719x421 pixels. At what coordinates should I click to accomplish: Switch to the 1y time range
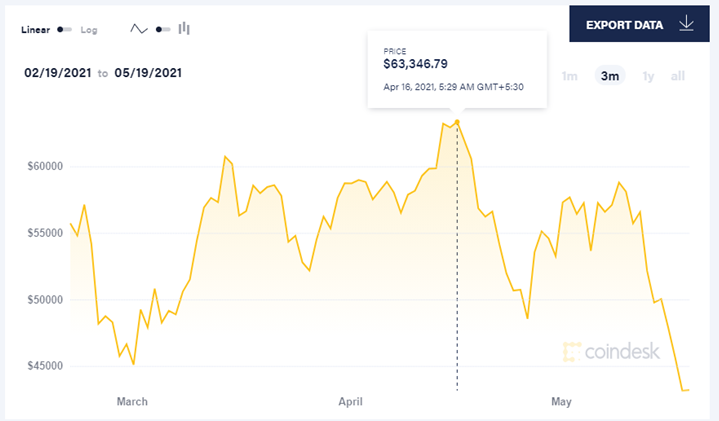[x=648, y=76]
